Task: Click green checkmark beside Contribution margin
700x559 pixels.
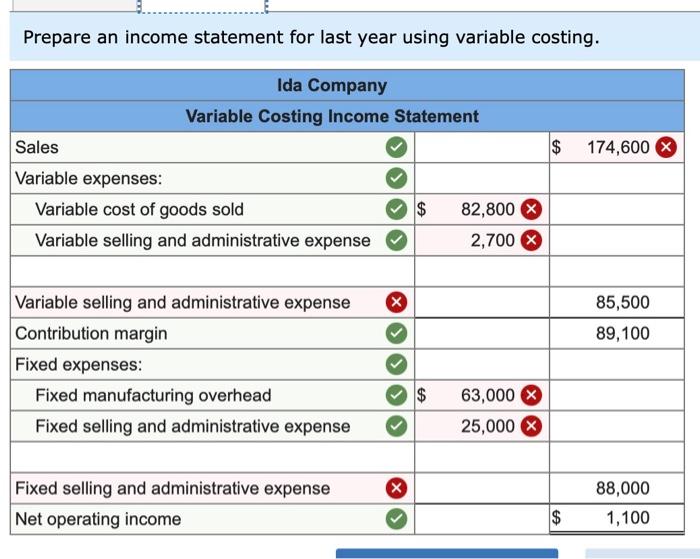Action: (x=396, y=334)
